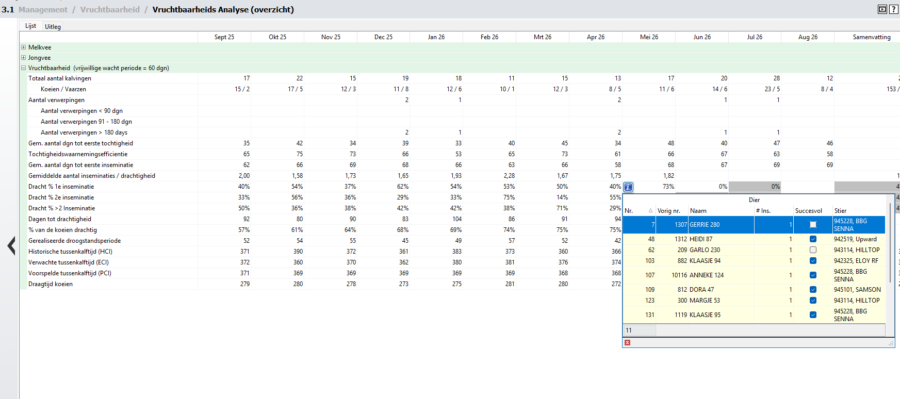The image size is (900, 399).
Task: Select the Samenvatting column header
Action: 867,37
